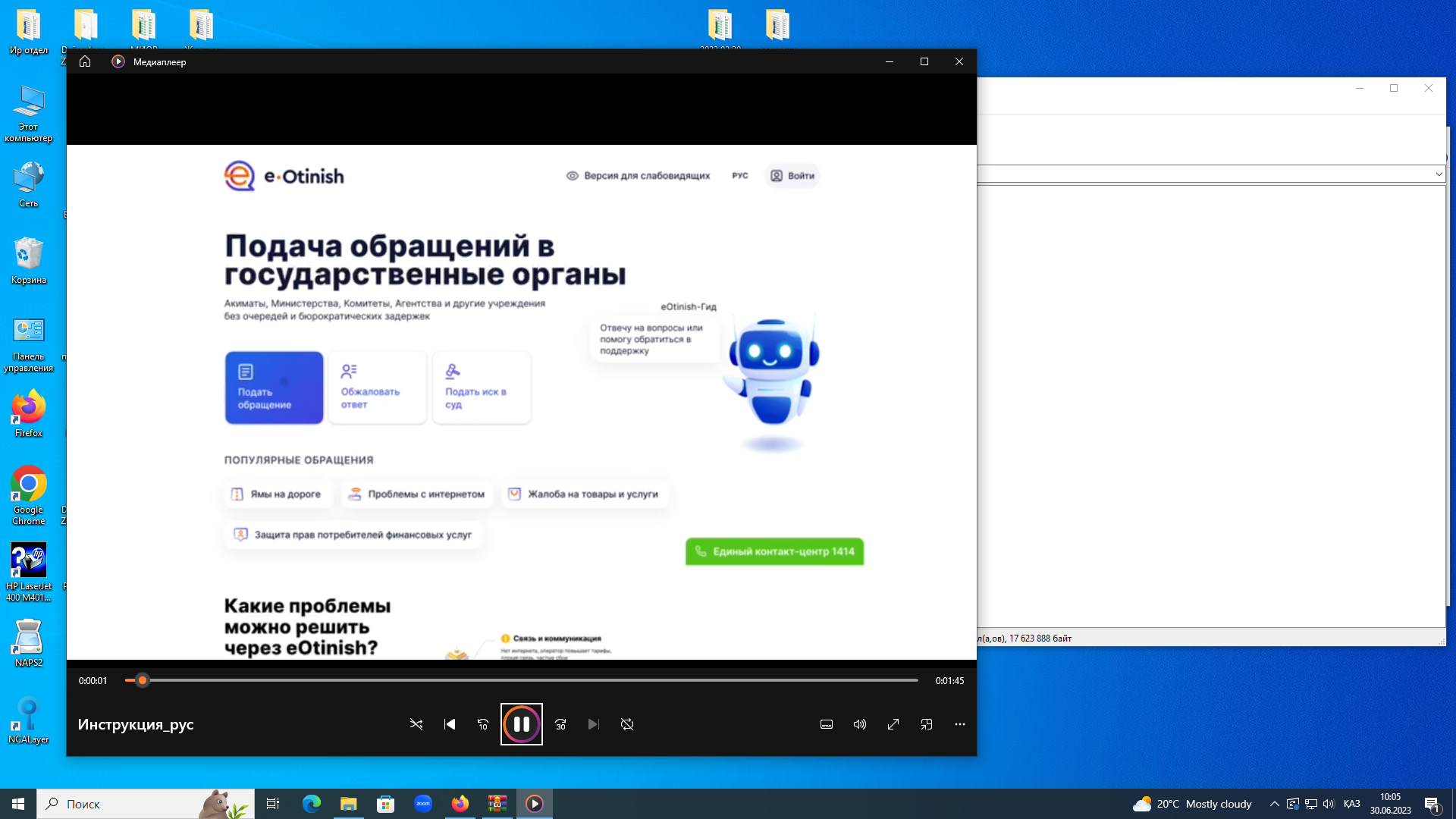The image size is (1456, 819).
Task: Toggle shuffle mode in media player
Action: (x=416, y=724)
